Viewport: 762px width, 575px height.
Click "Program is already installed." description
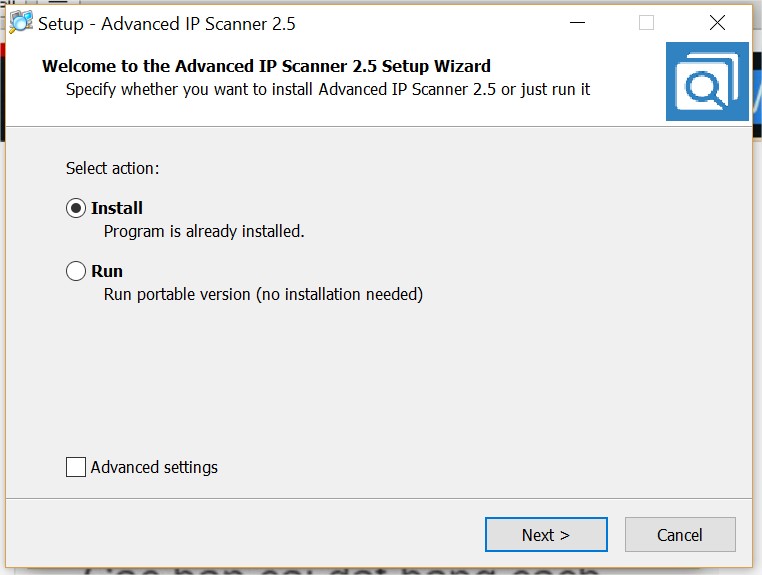204,231
